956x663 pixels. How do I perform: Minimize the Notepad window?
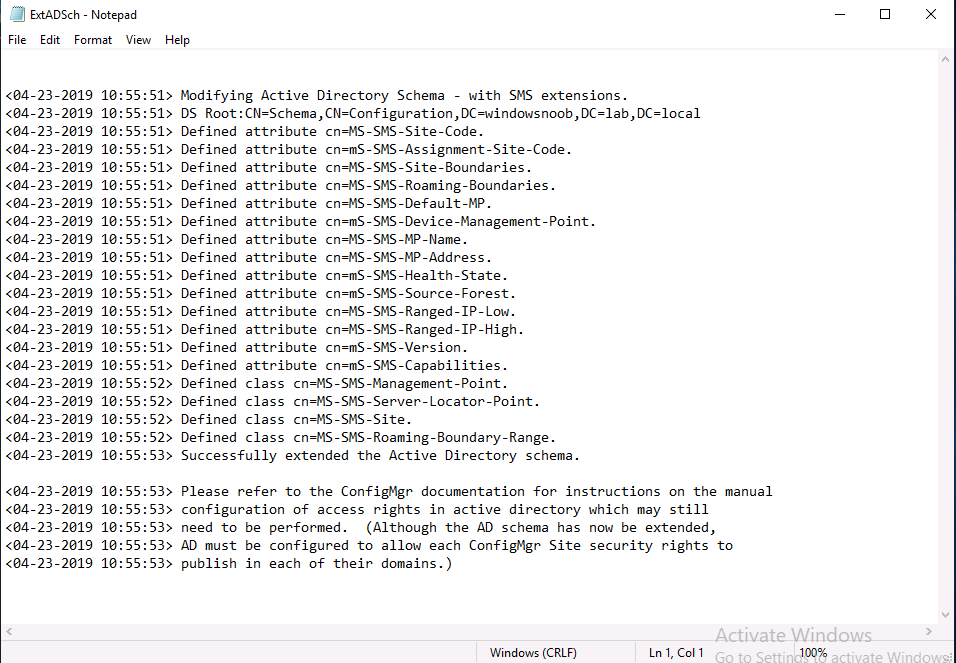[x=840, y=14]
